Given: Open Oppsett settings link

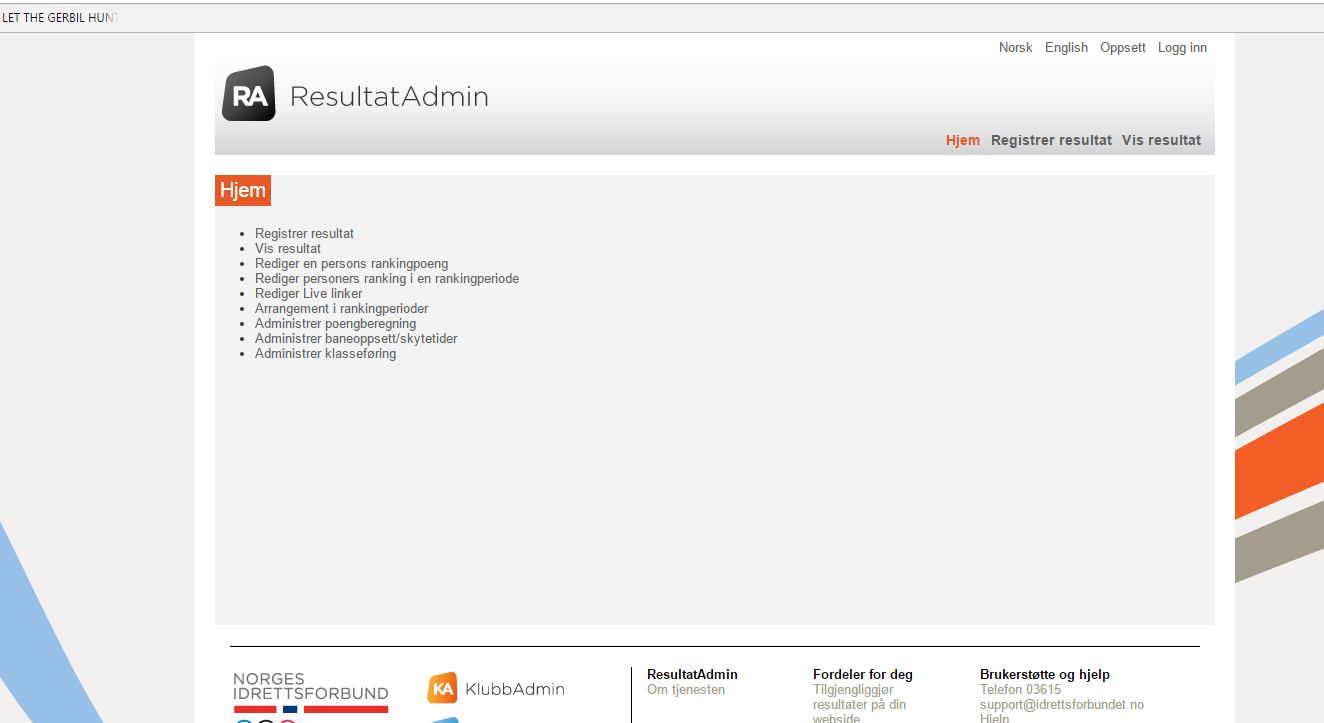Looking at the screenshot, I should coord(1123,47).
